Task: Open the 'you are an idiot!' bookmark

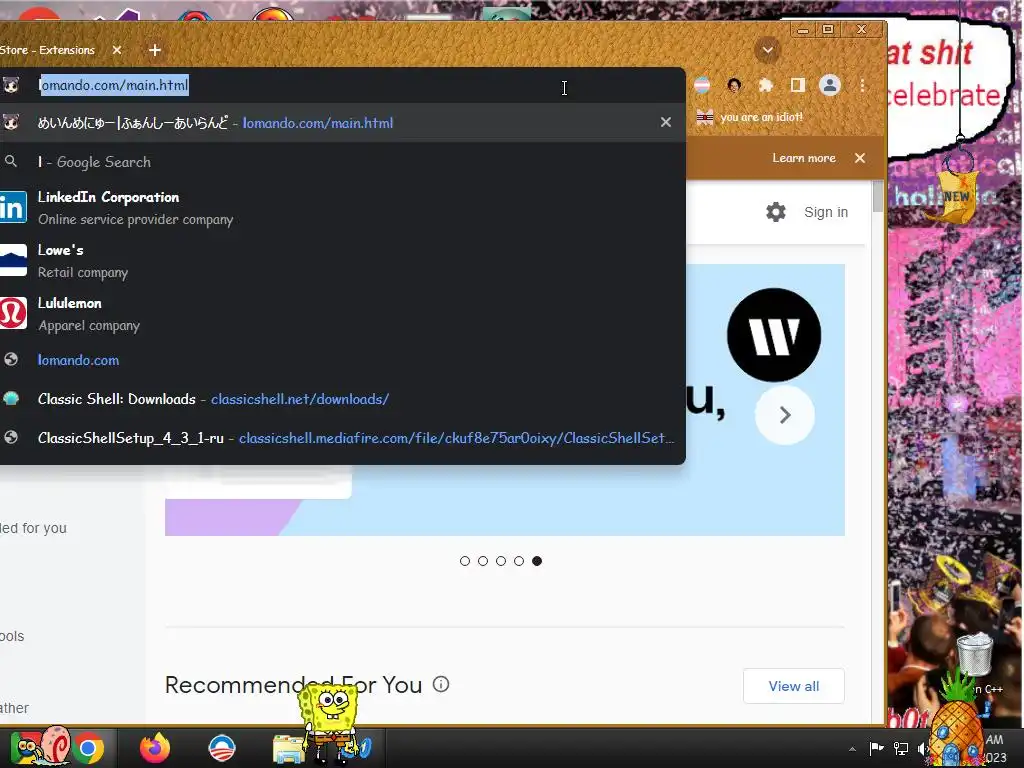Action: pos(750,117)
